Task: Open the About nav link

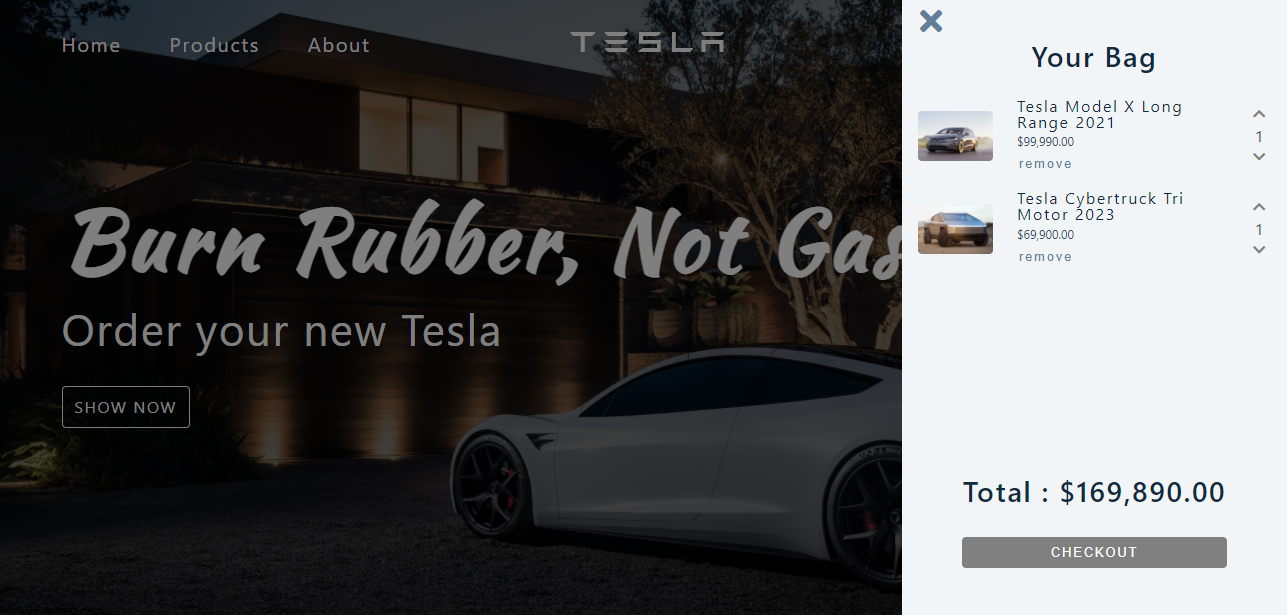Action: coord(339,45)
